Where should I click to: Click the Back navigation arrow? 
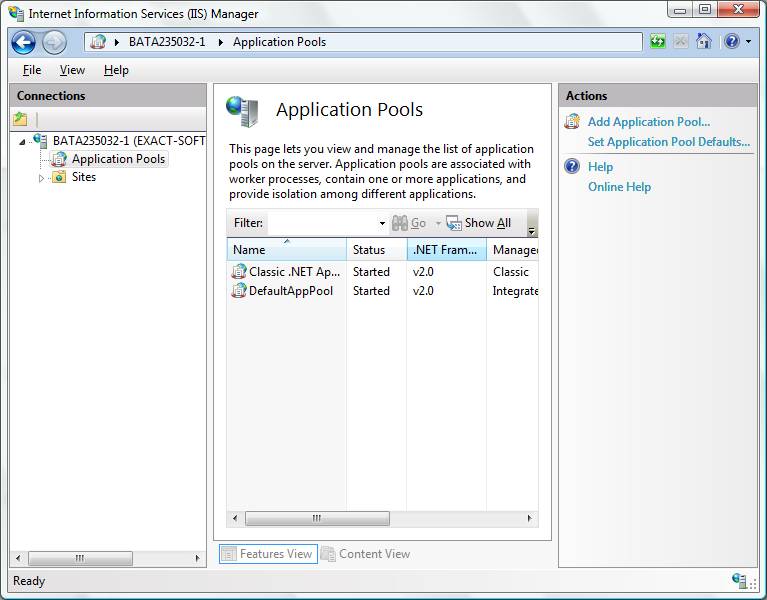pyautogui.click(x=23, y=42)
